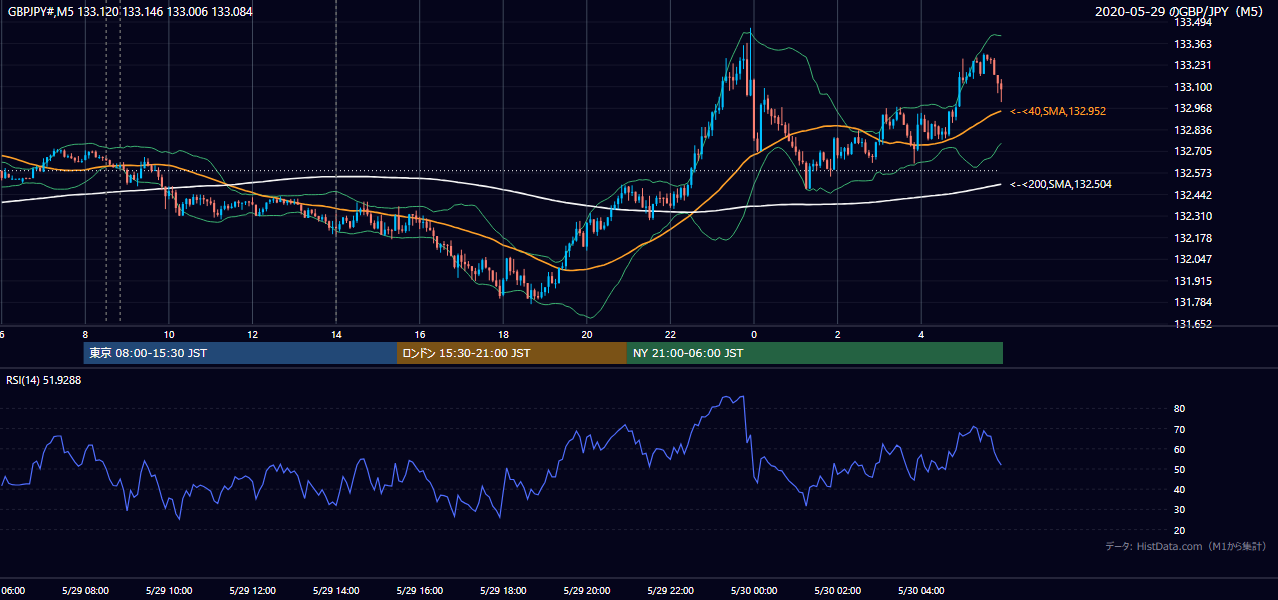Image resolution: width=1278 pixels, height=600 pixels.
Task: Click RSI scale value 40
Action: [x=1179, y=489]
